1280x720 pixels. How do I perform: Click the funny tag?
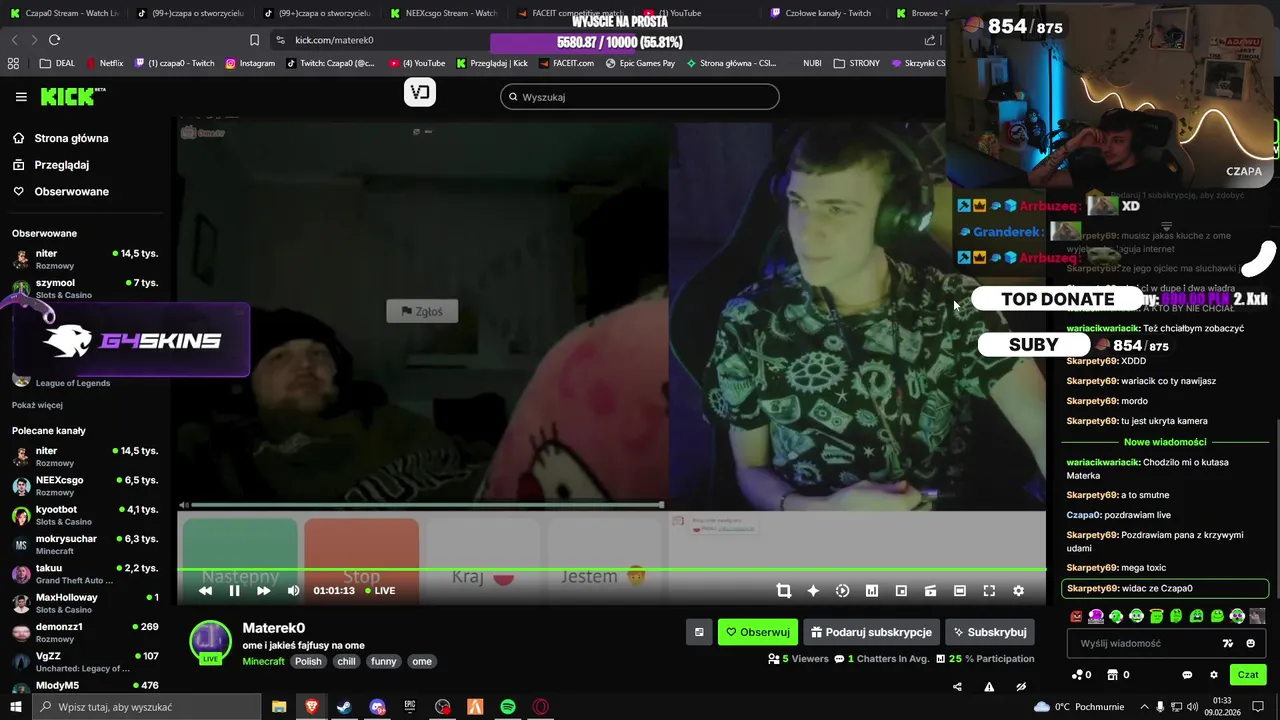click(384, 661)
